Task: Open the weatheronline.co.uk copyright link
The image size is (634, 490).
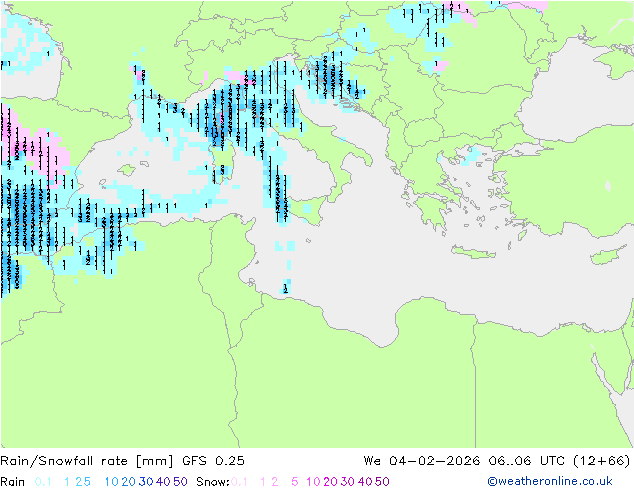Action: tap(550, 481)
